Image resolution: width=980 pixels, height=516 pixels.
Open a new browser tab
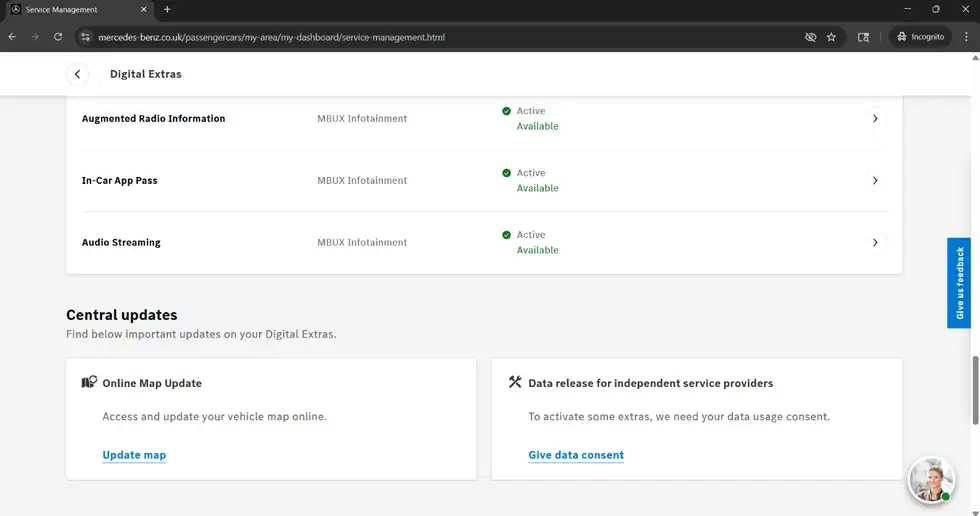click(x=167, y=9)
